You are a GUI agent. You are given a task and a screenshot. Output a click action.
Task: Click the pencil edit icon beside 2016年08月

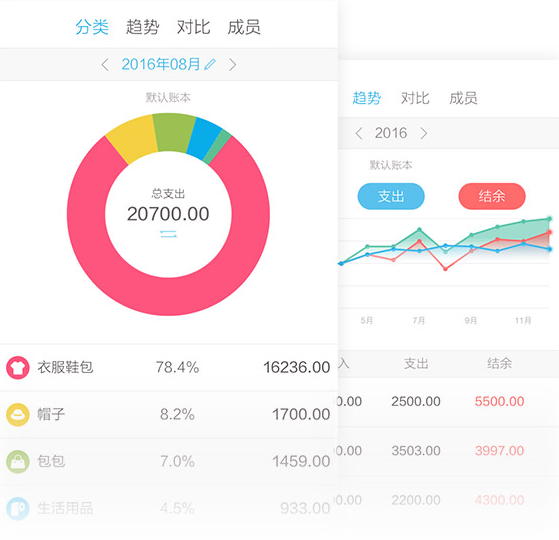pos(210,65)
